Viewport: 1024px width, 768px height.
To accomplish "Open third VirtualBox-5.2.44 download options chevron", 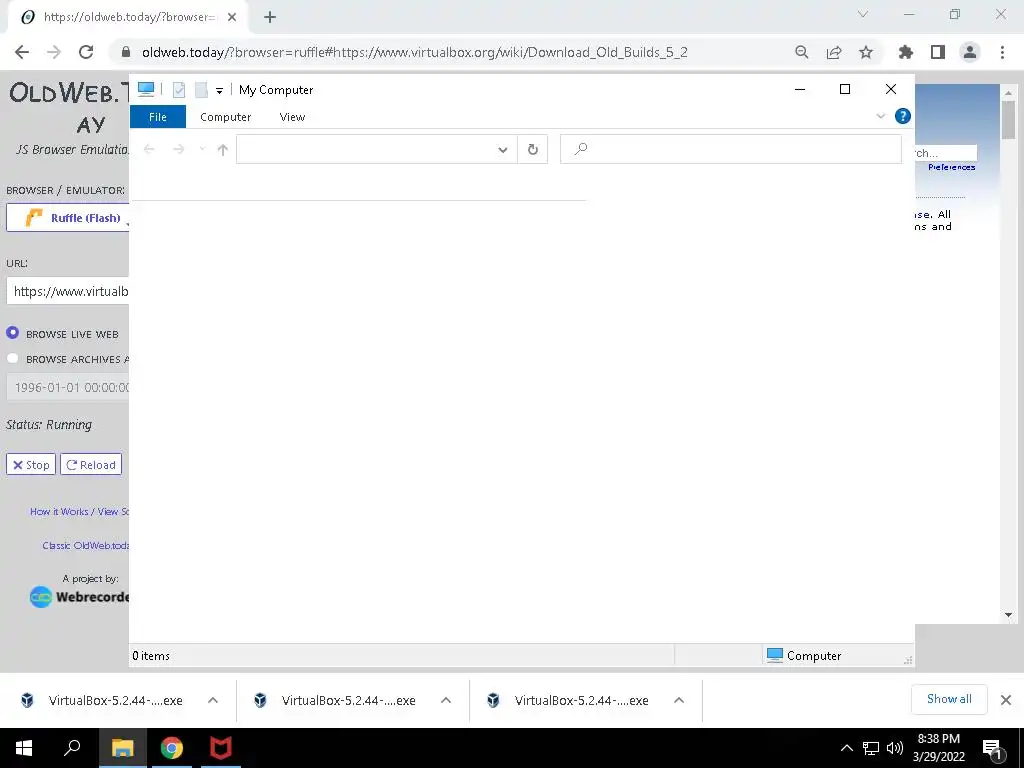I will click(679, 700).
